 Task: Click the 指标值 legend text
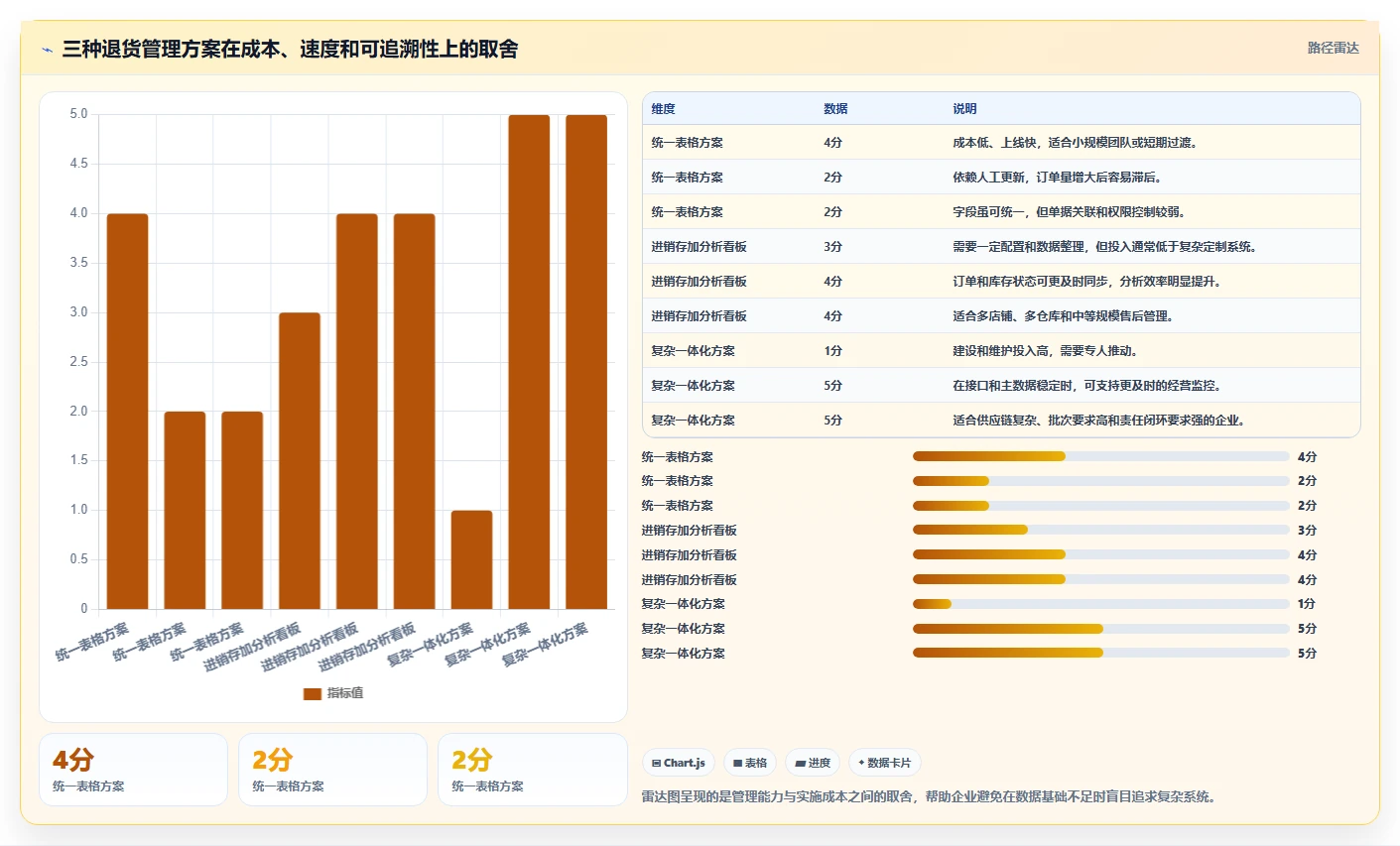tap(345, 693)
